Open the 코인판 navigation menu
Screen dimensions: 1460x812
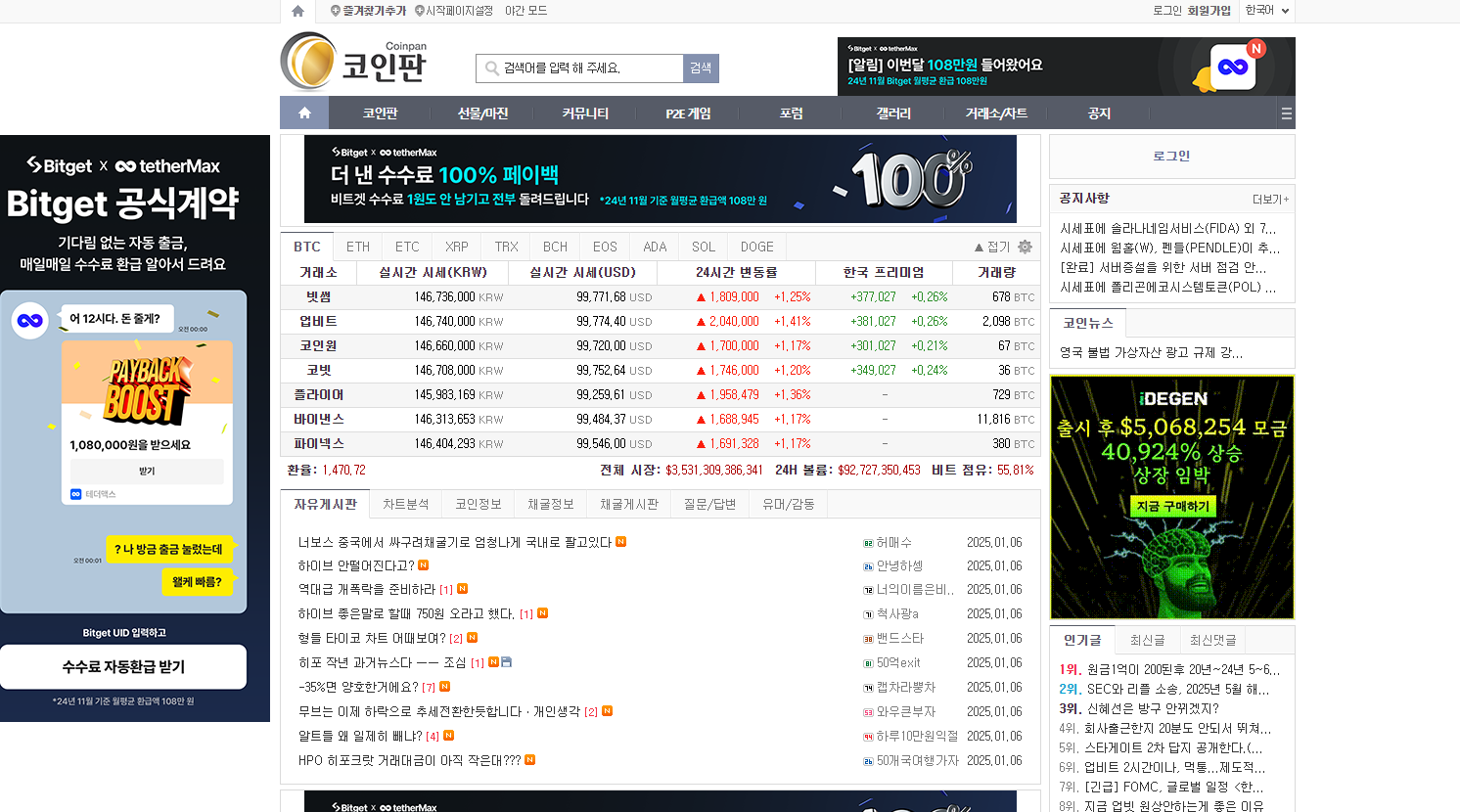pos(380,113)
